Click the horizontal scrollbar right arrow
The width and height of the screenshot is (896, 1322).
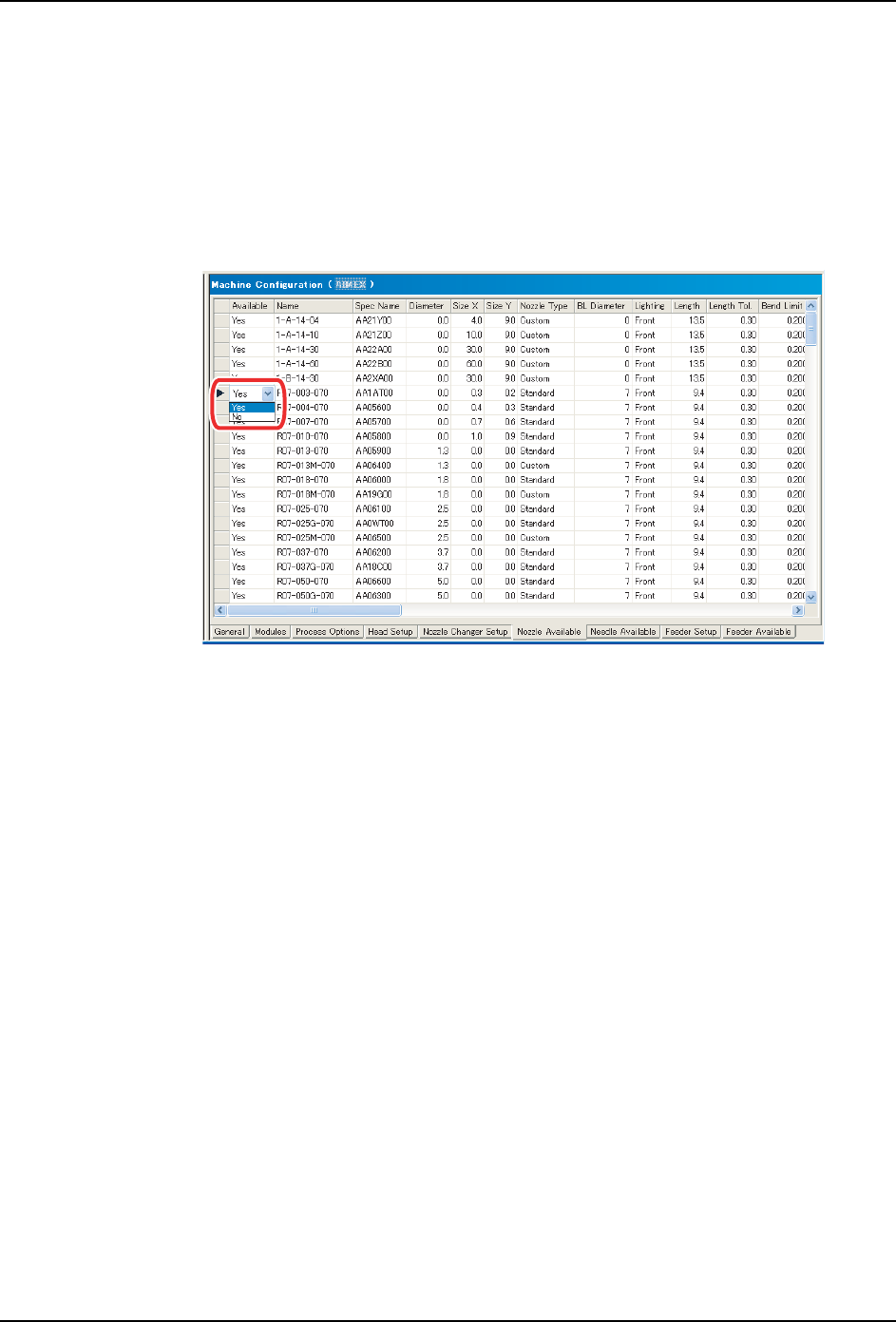click(x=798, y=610)
